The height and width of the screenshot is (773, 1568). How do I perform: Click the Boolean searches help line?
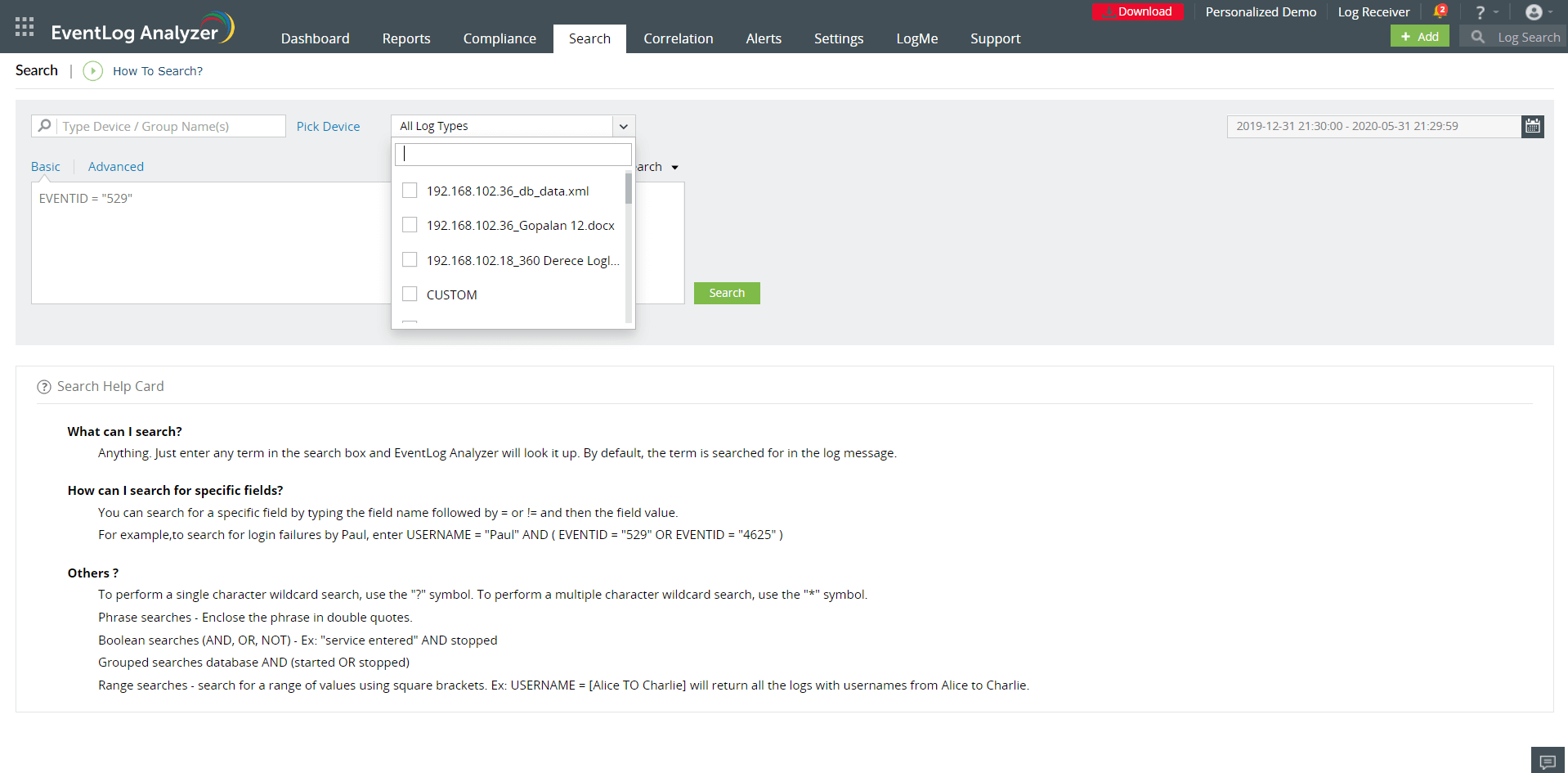(x=298, y=640)
